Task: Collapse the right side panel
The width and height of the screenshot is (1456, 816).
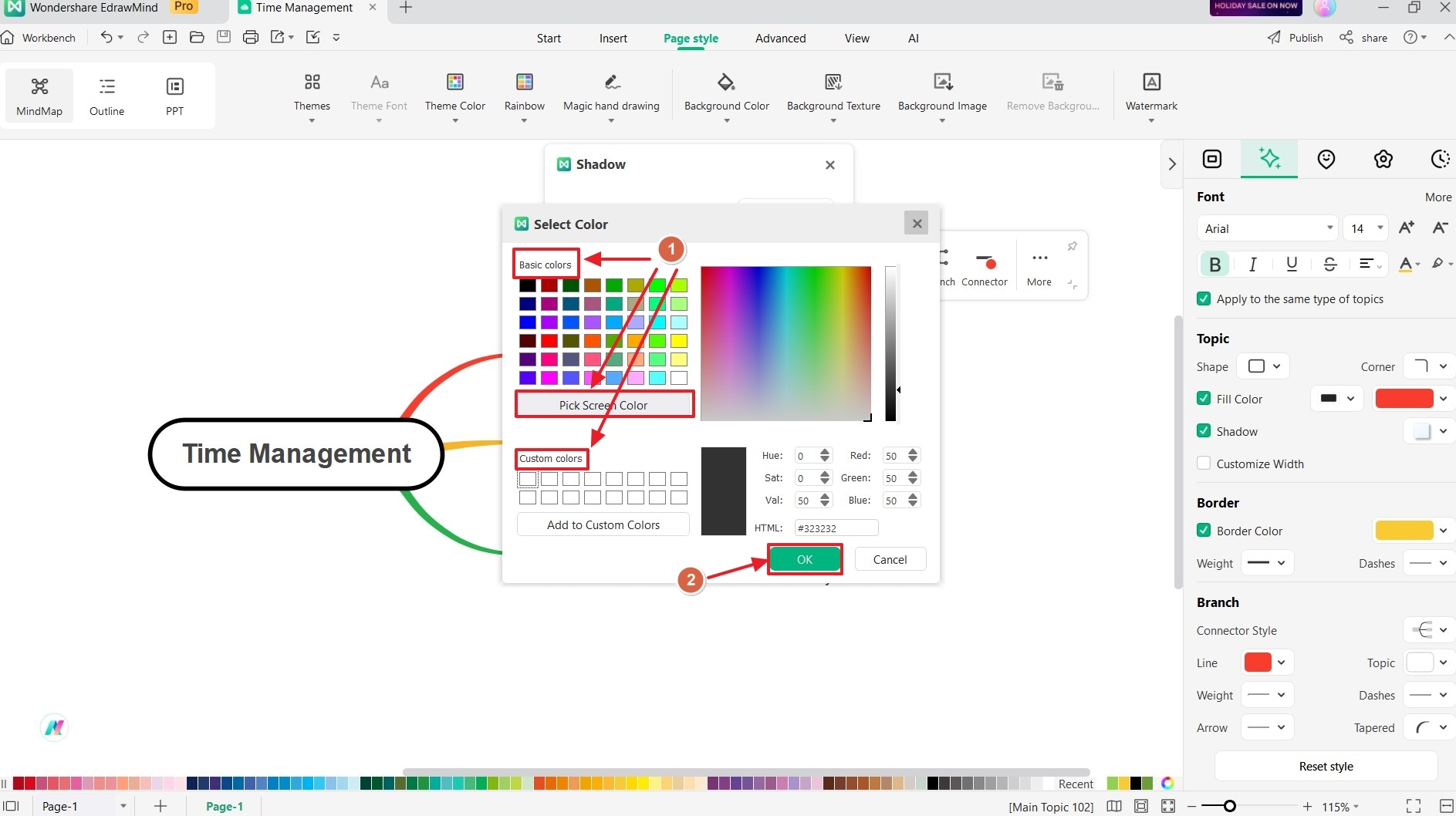Action: pyautogui.click(x=1172, y=164)
